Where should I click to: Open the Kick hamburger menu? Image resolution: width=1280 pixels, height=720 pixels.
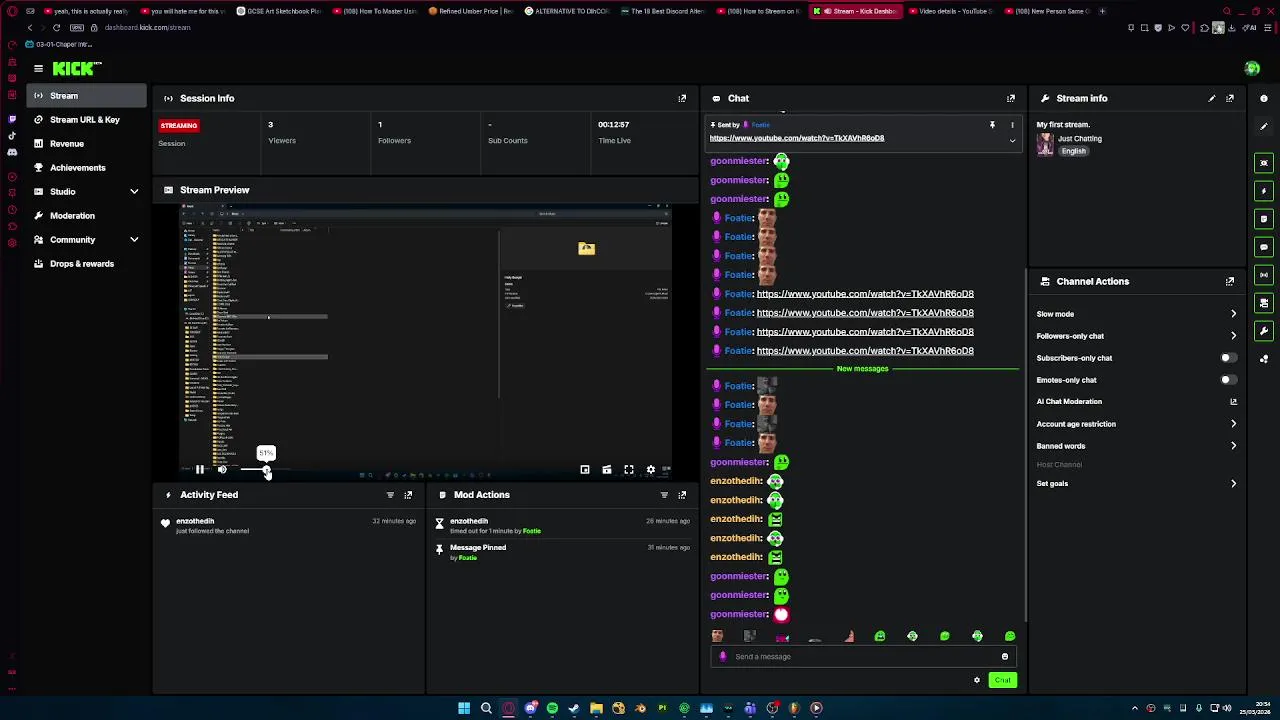coord(38,68)
